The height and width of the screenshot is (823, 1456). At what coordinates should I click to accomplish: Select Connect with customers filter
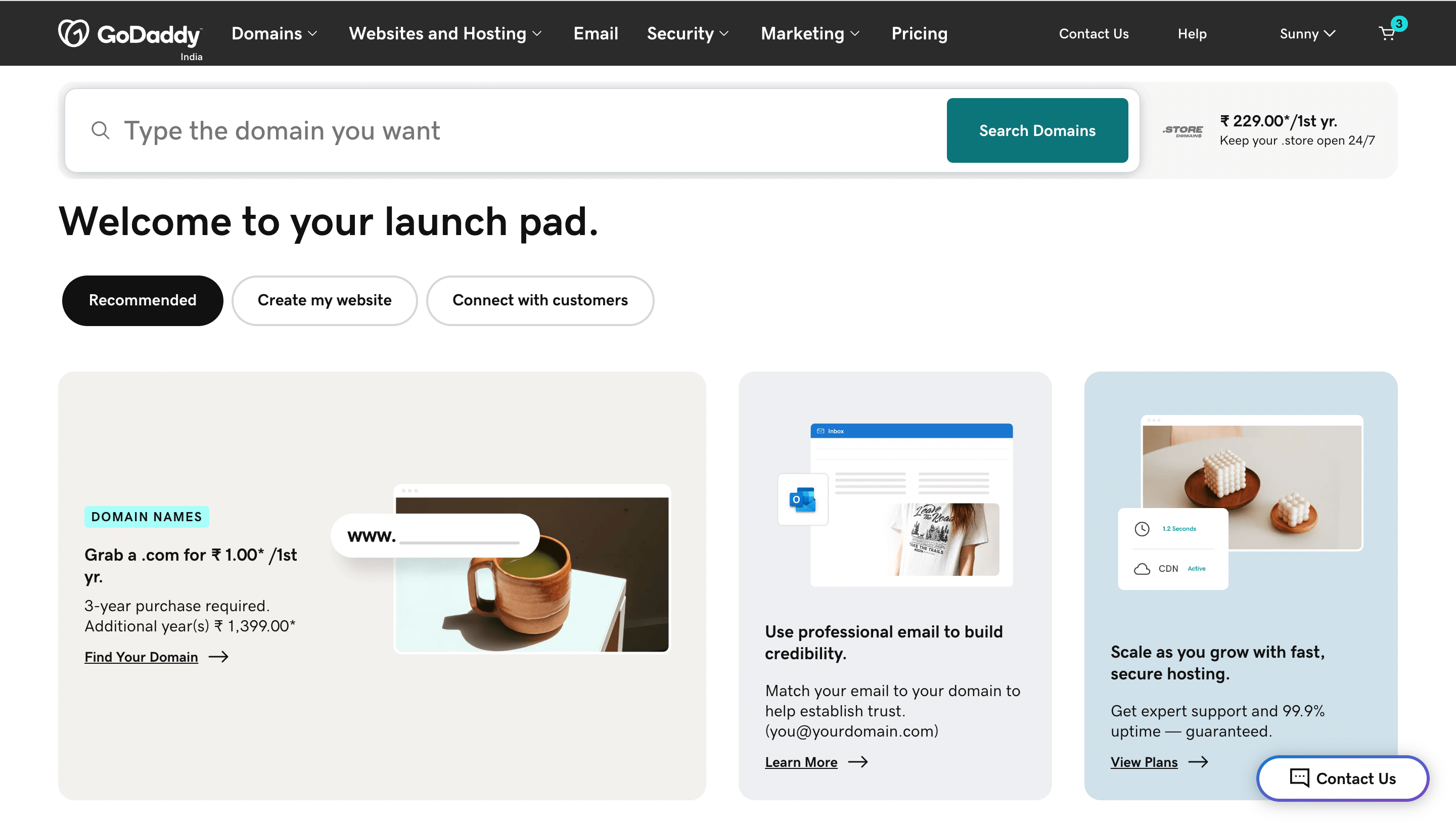pyautogui.click(x=540, y=300)
